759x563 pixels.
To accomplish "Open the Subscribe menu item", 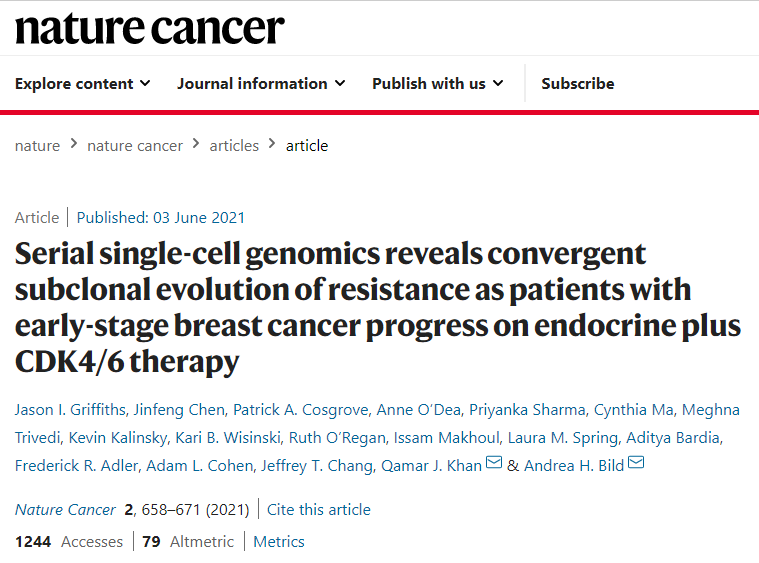I will pyautogui.click(x=577, y=84).
